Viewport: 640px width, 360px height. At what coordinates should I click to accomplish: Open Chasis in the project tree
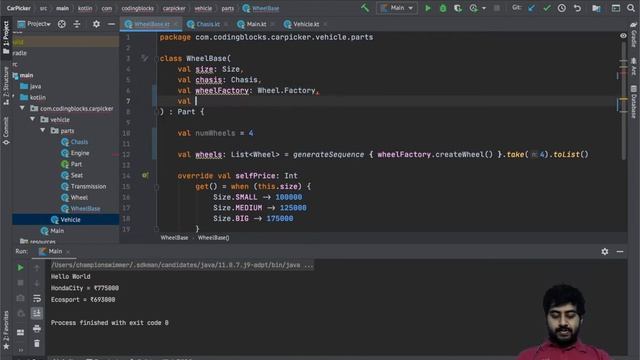click(79, 142)
